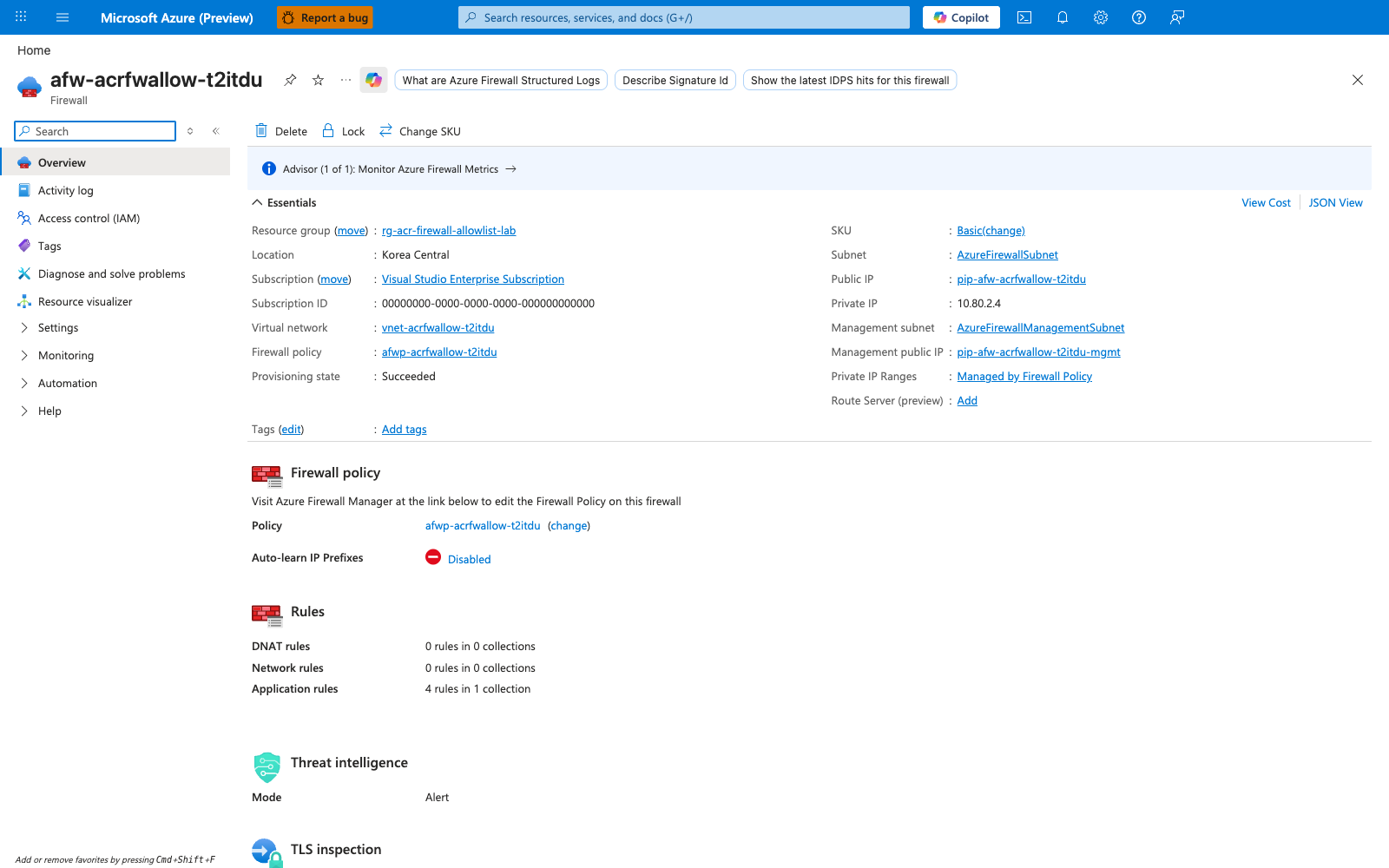
Task: Open the AzureFirewallSubnet link
Action: click(x=1007, y=254)
